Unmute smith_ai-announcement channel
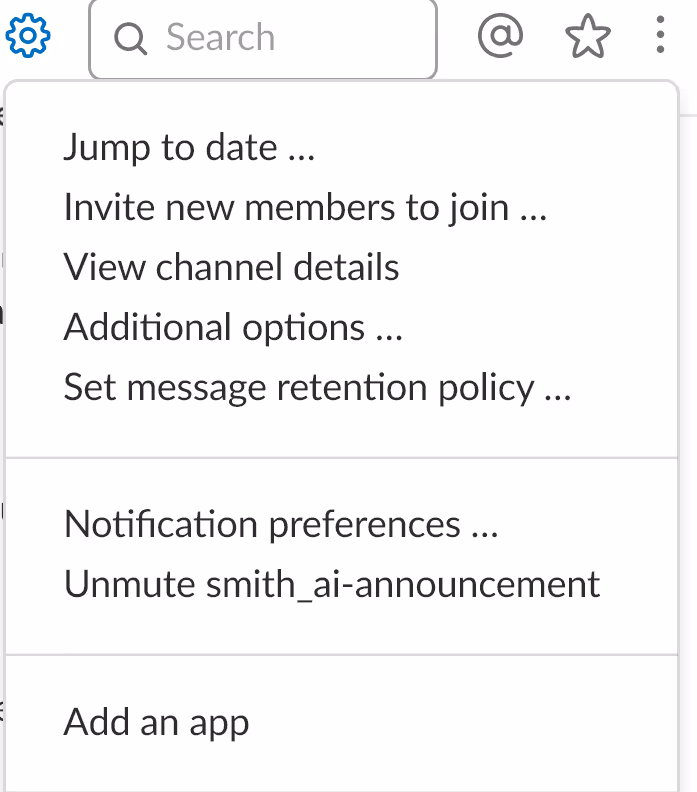Image resolution: width=697 pixels, height=792 pixels. pos(332,584)
